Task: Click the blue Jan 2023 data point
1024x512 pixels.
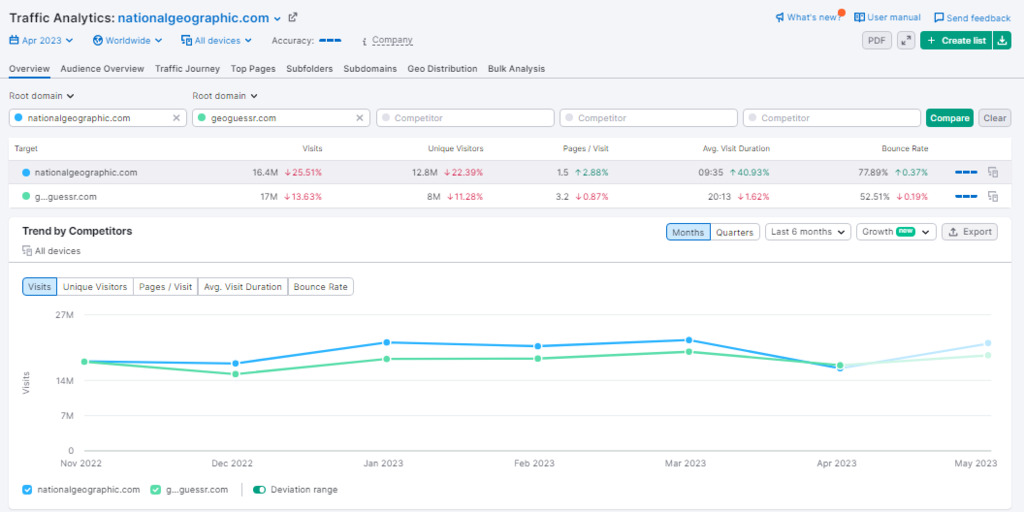Action: [x=387, y=342]
